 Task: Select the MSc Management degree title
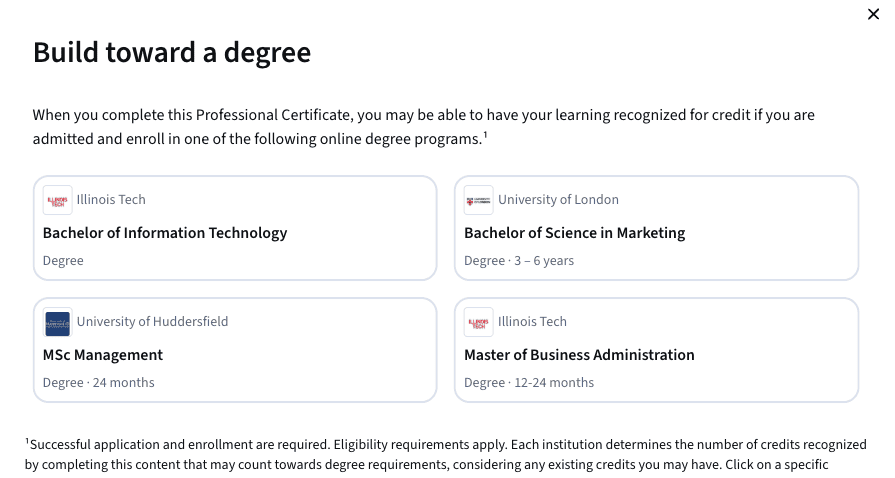coord(103,355)
